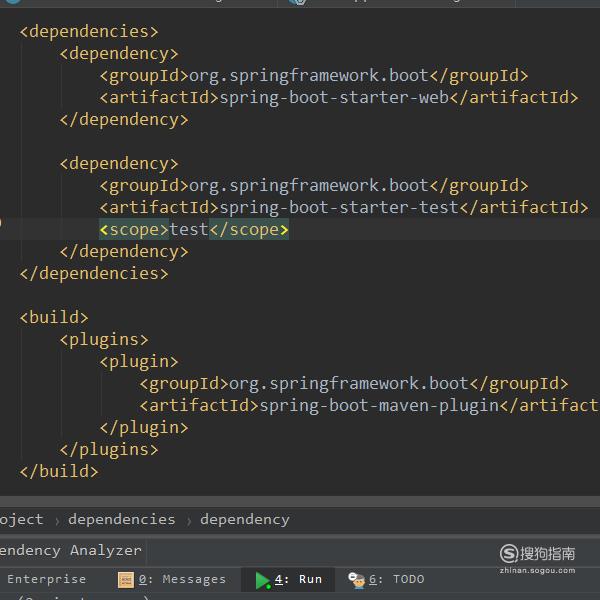Click the closing </dependency> tag below the scope line
This screenshot has width=600, height=600.
click(124, 252)
